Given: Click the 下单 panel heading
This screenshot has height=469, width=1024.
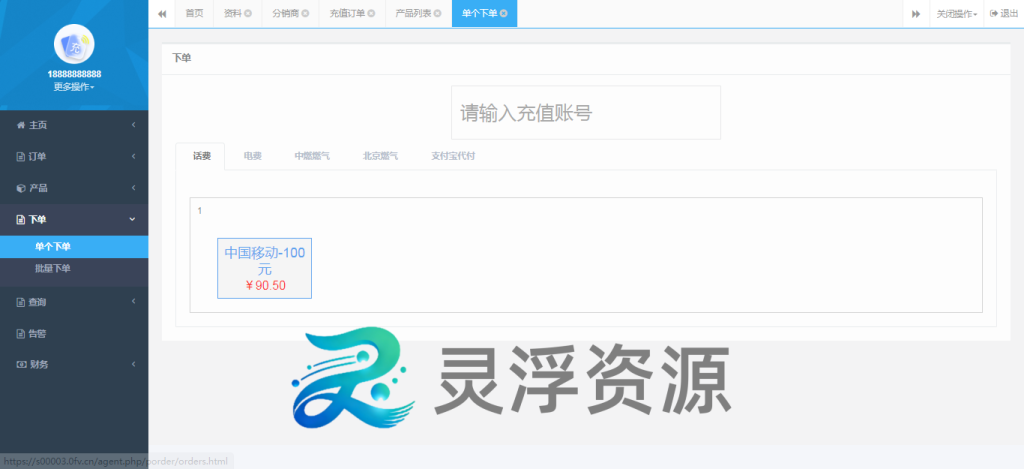Looking at the screenshot, I should (182, 58).
